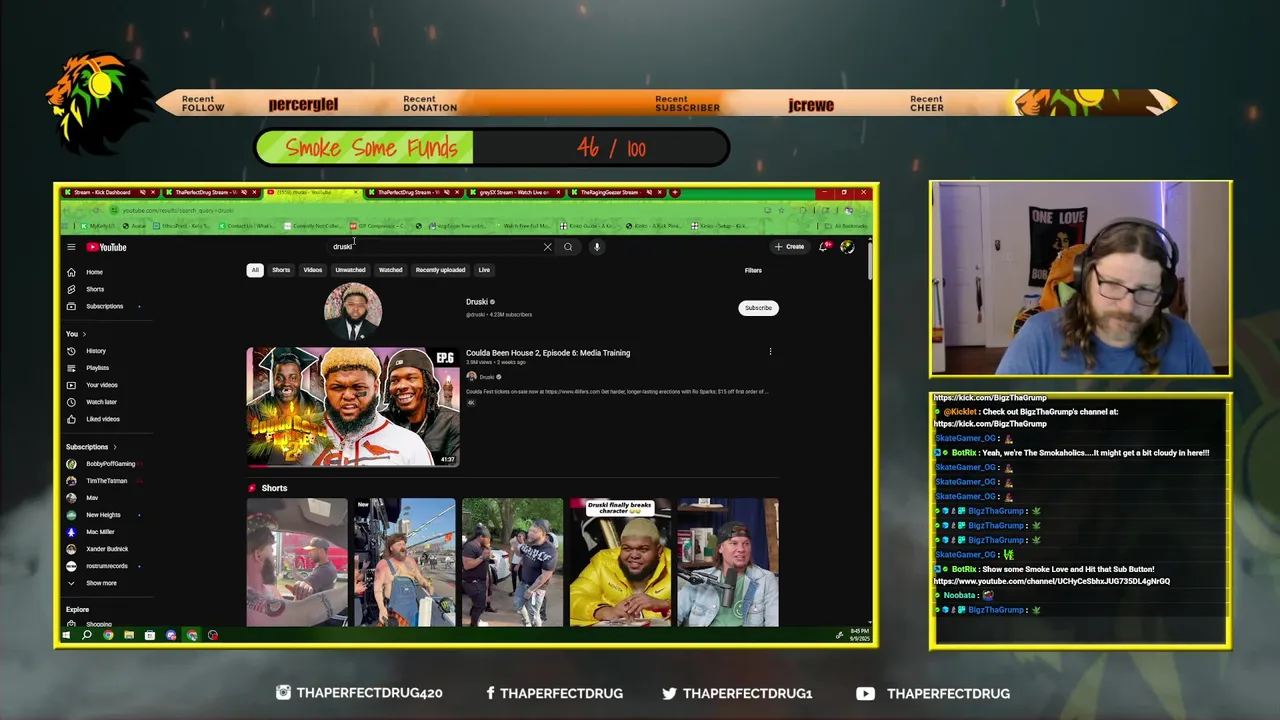Clear the search box with the X icon
The height and width of the screenshot is (720, 1280).
pyautogui.click(x=547, y=247)
